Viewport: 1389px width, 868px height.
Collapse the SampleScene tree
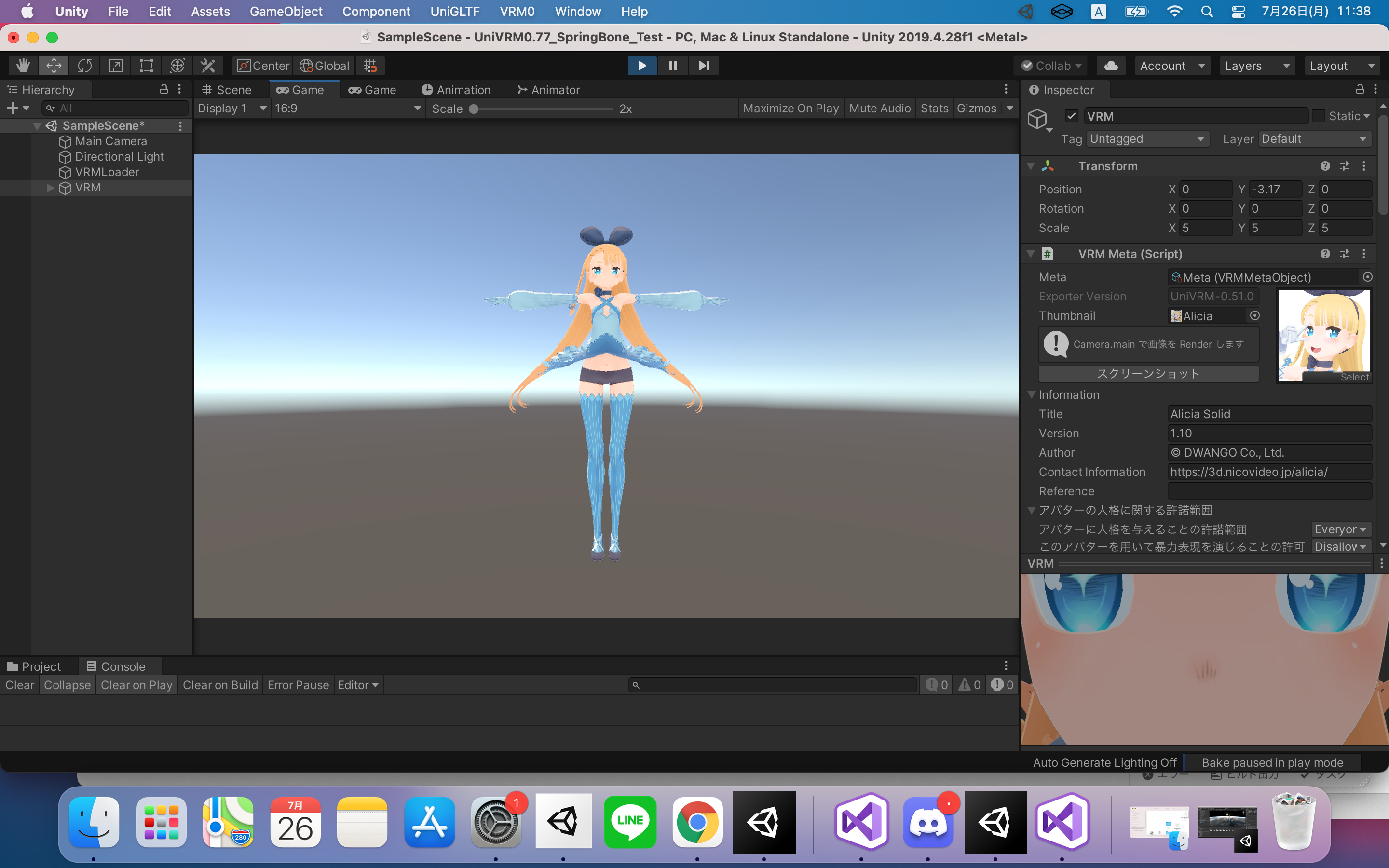coord(37,126)
